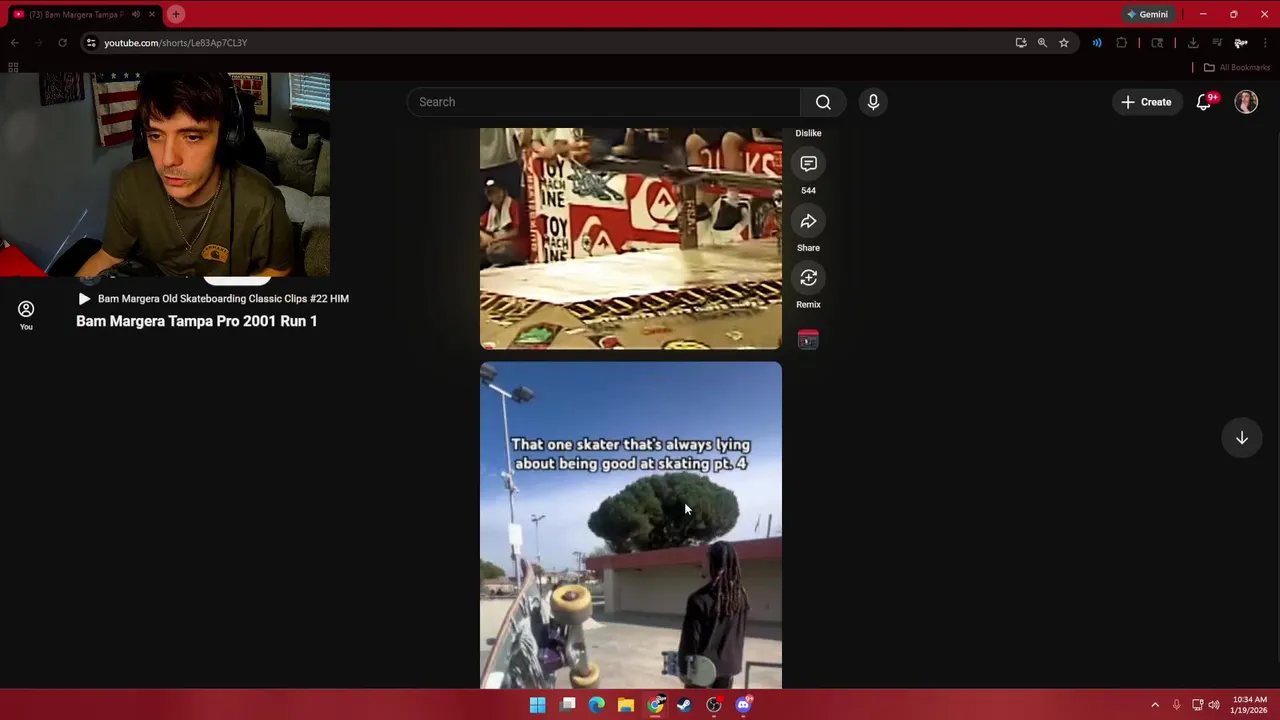This screenshot has height=720, width=1280.
Task: Click Bam Margera Tampa Pro 2001 Run 1 title
Action: coord(197,321)
